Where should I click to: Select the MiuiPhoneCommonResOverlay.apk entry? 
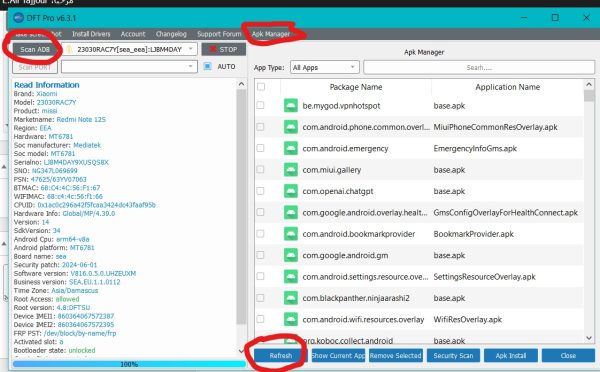tap(495, 127)
